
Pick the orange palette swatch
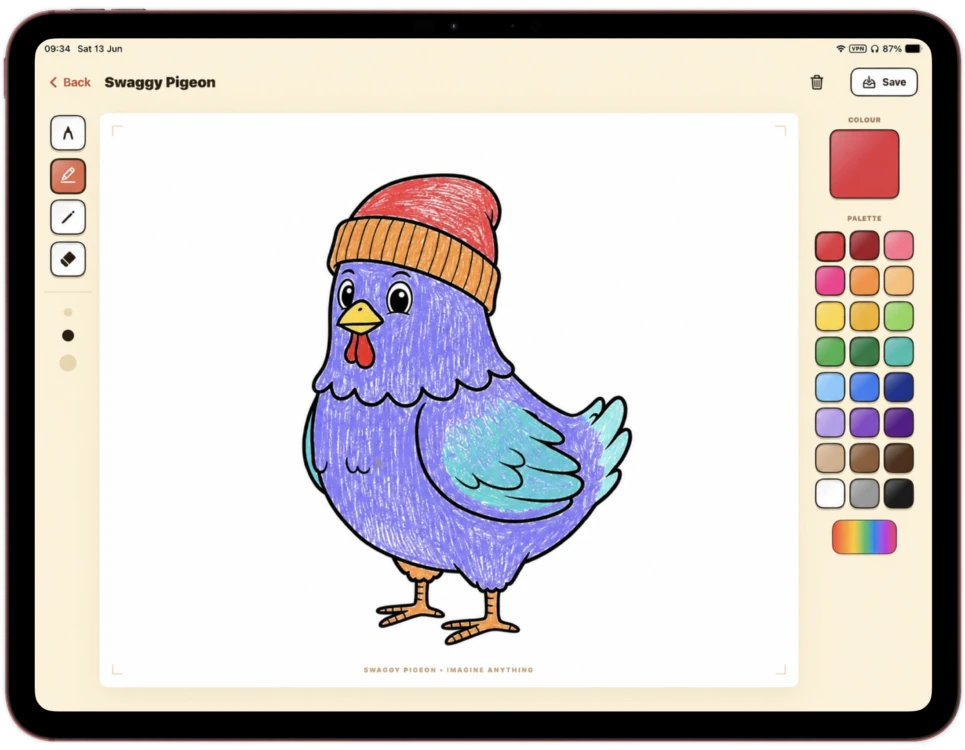864,281
